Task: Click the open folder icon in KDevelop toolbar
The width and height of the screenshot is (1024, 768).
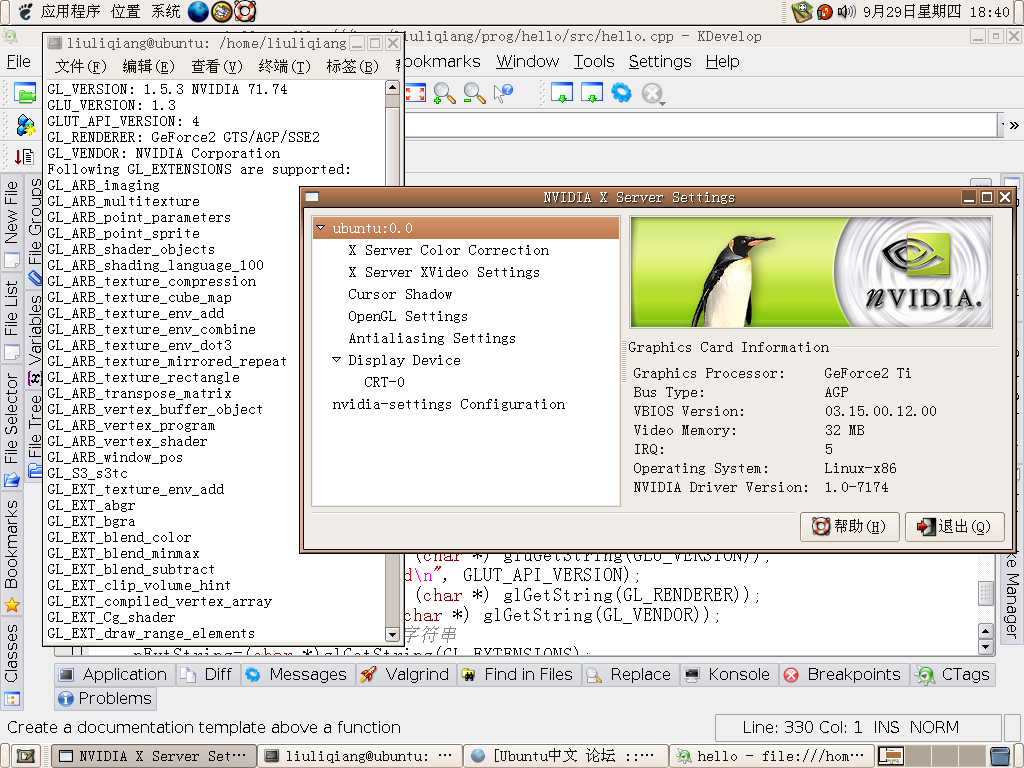Action: click(25, 93)
